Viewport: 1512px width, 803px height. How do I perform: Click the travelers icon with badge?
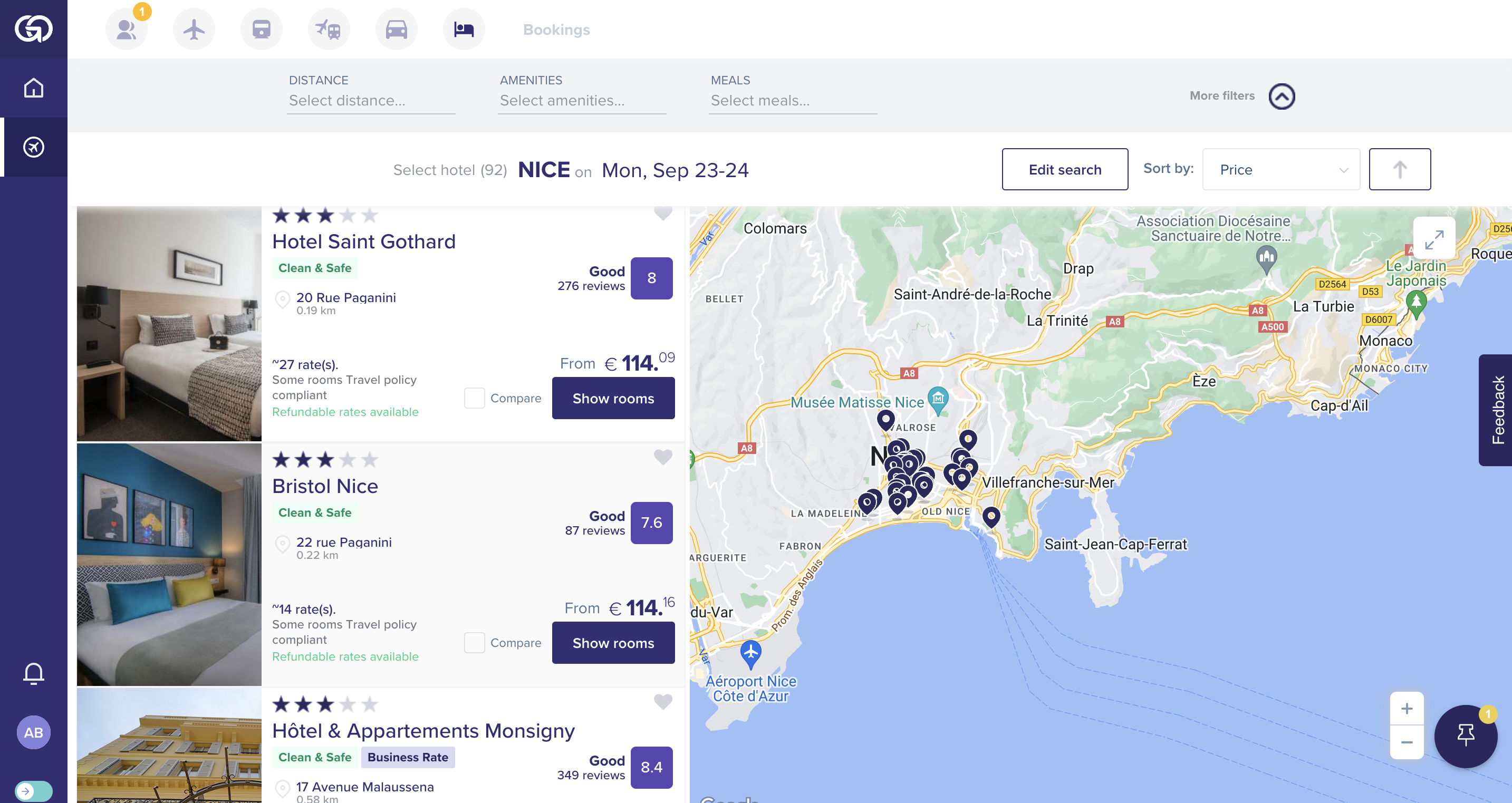[x=126, y=29]
